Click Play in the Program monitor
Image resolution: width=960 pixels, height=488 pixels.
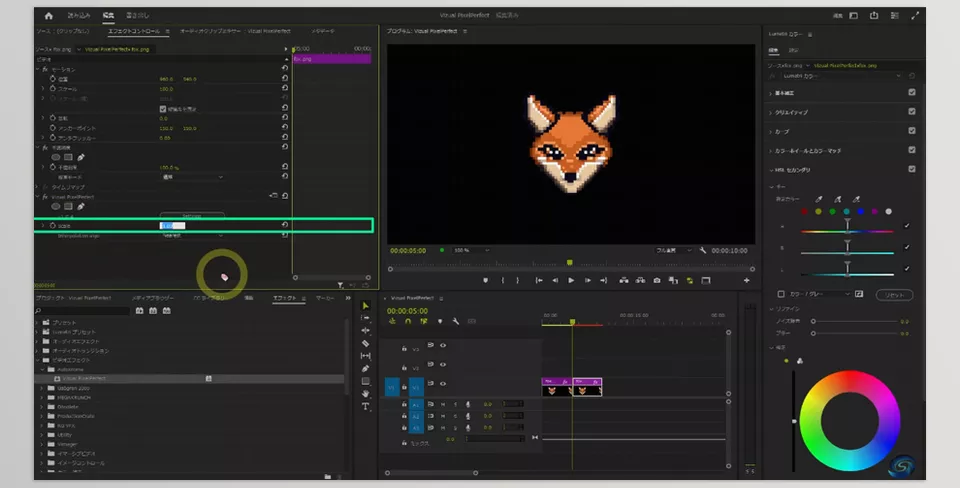click(571, 280)
